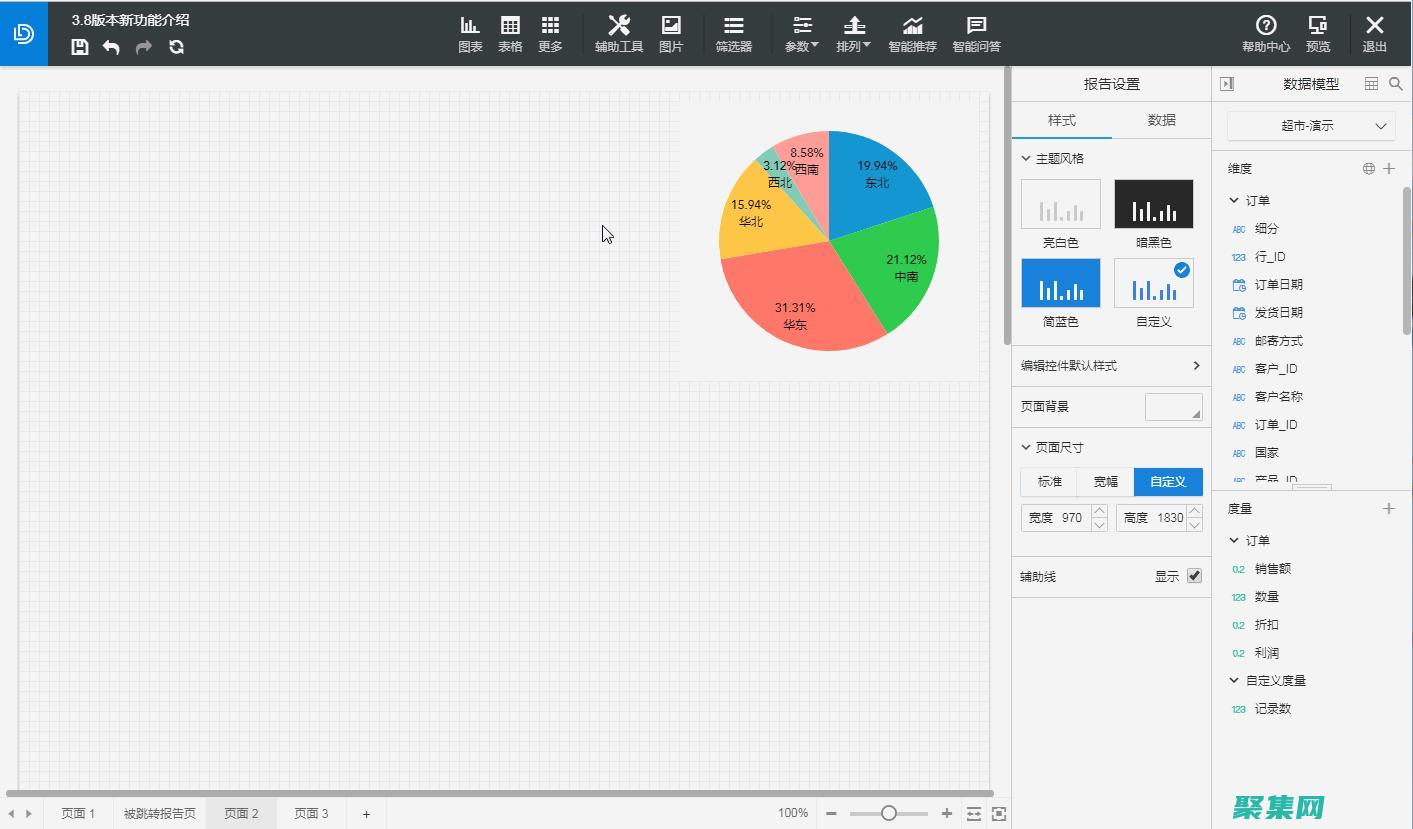This screenshot has height=829, width=1413.
Task: Collapse the 主题风格 section
Action: (1026, 158)
